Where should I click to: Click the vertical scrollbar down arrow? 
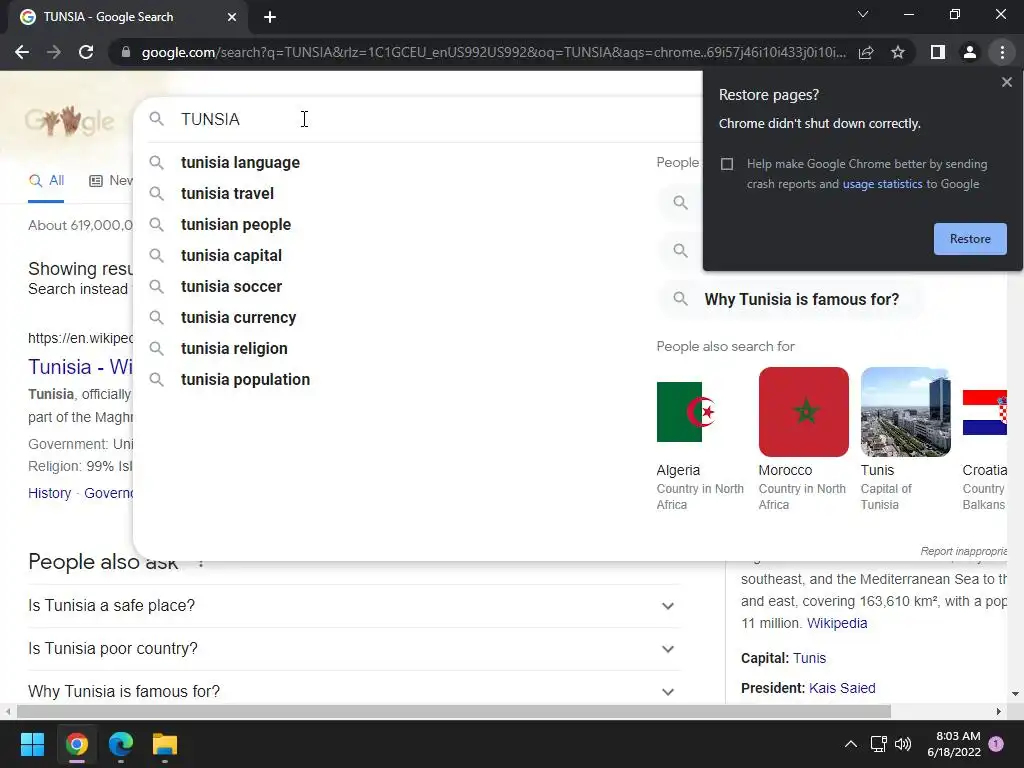click(1014, 694)
